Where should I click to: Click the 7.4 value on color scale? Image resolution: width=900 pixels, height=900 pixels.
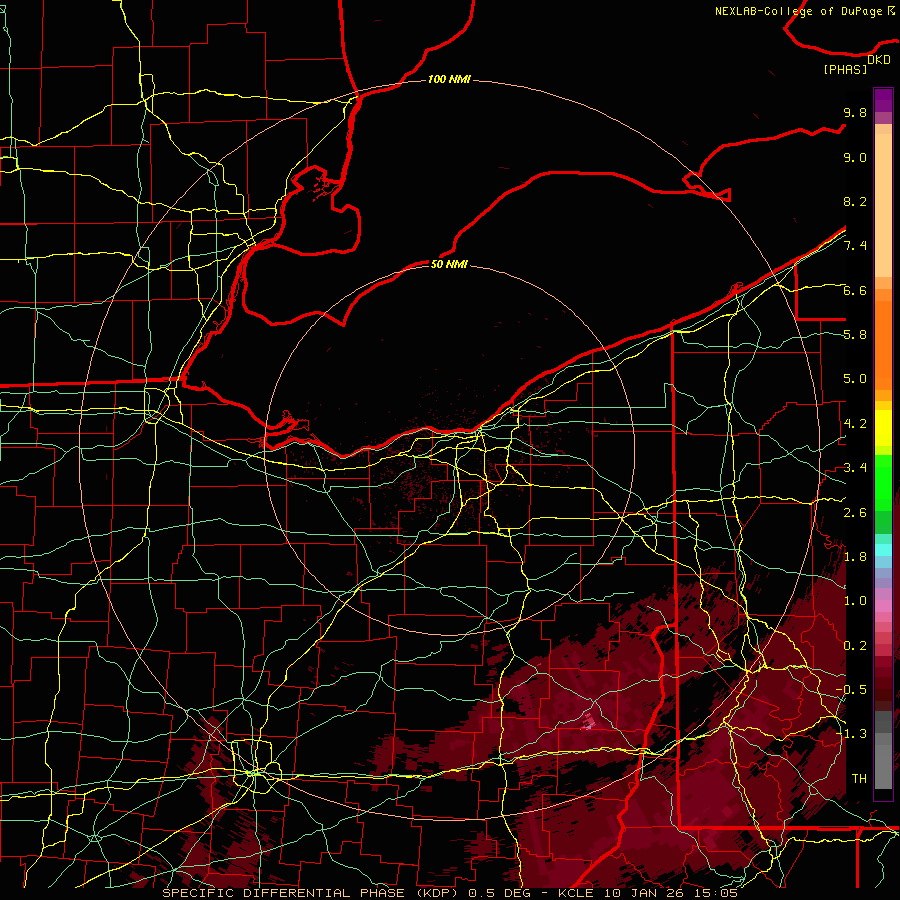[855, 246]
